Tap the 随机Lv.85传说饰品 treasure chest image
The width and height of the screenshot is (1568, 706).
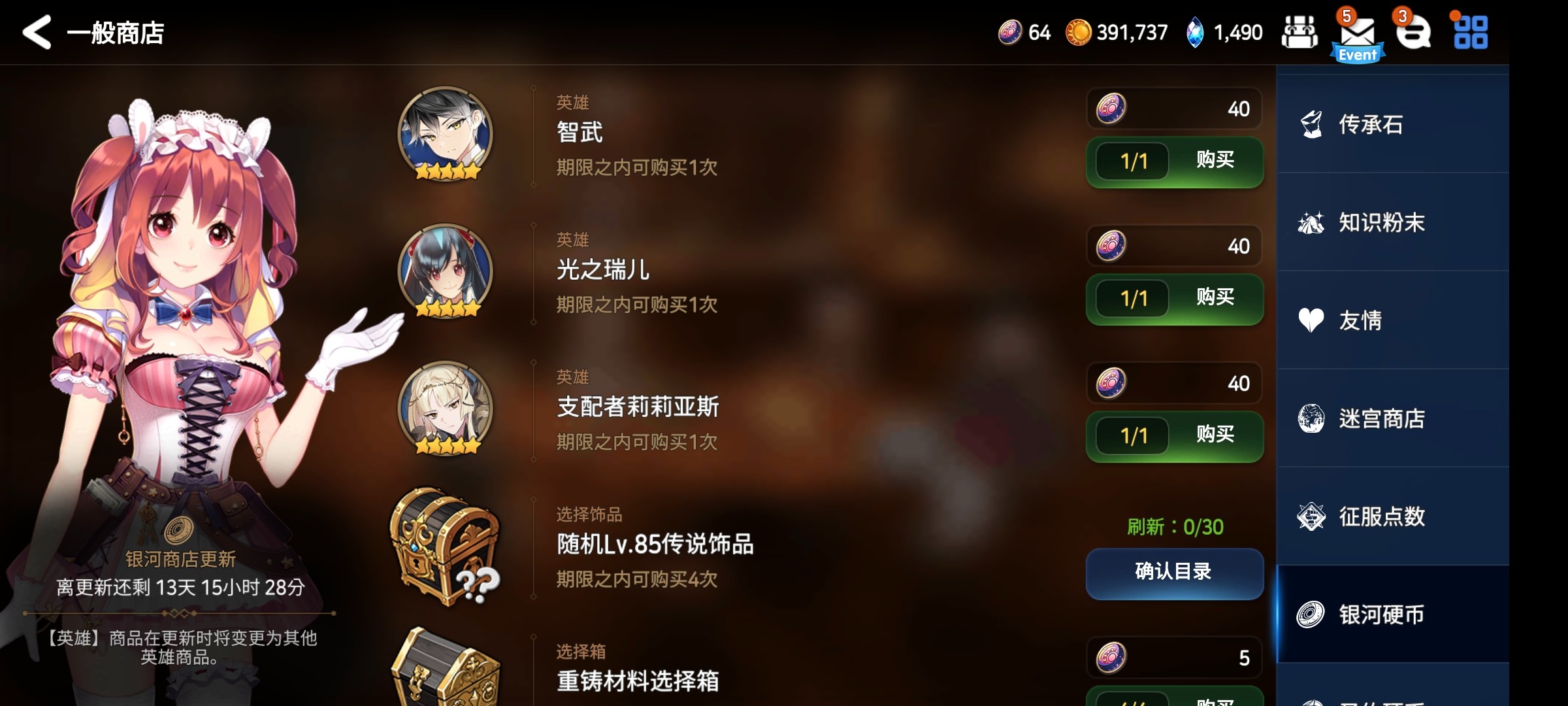coord(446,546)
